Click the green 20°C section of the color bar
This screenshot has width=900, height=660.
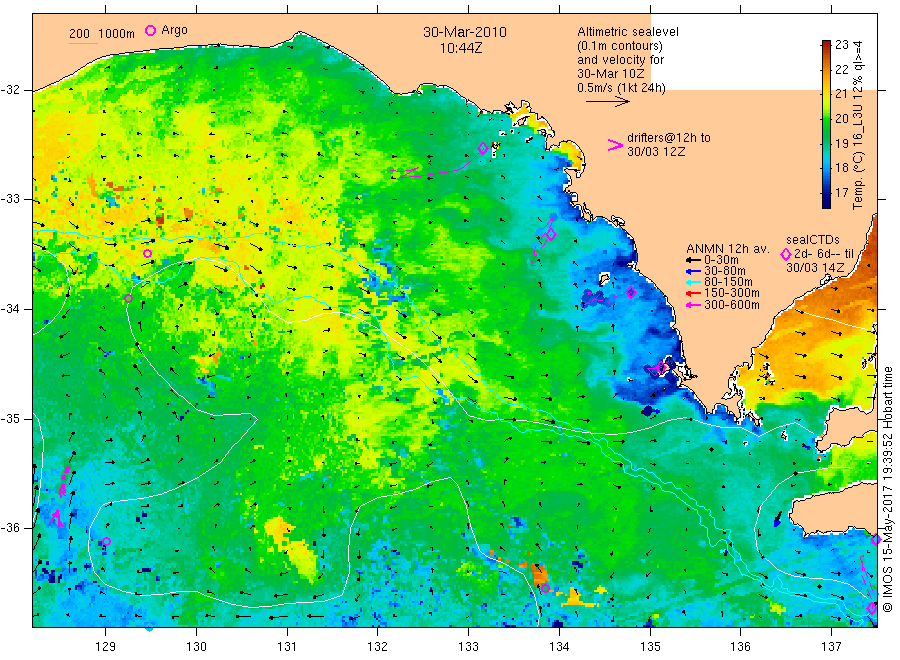click(x=826, y=119)
